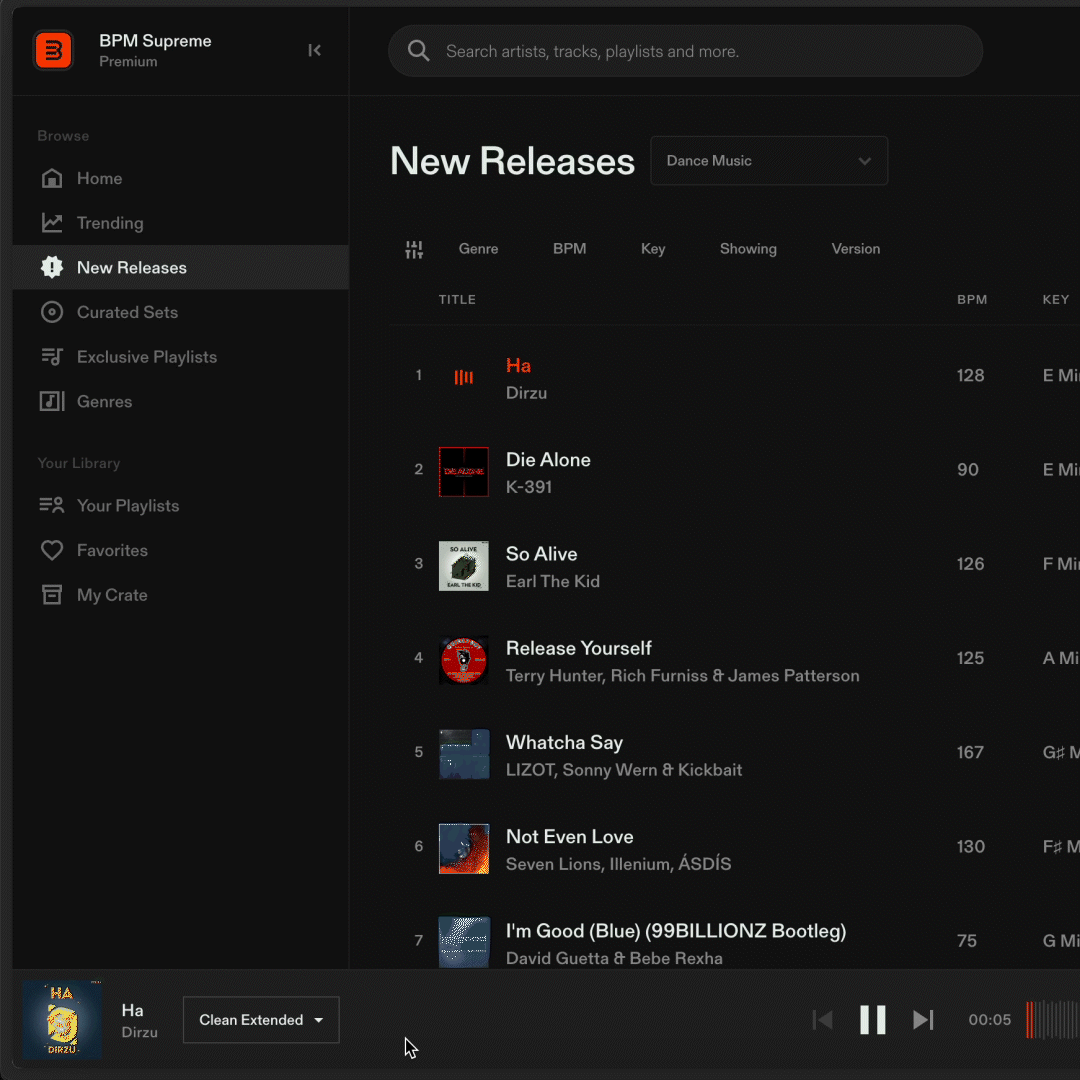Click the I'm Good (Blue) album thumbnail

[x=464, y=942]
